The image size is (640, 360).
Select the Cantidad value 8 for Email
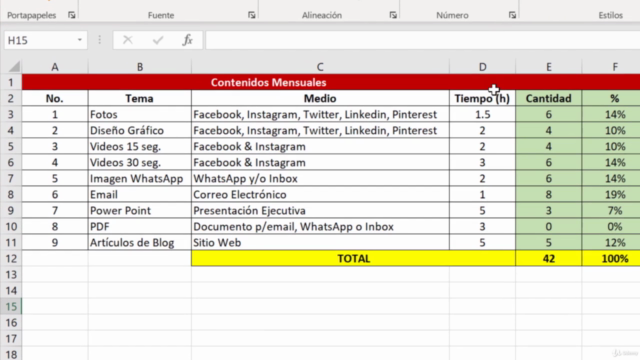click(x=549, y=194)
